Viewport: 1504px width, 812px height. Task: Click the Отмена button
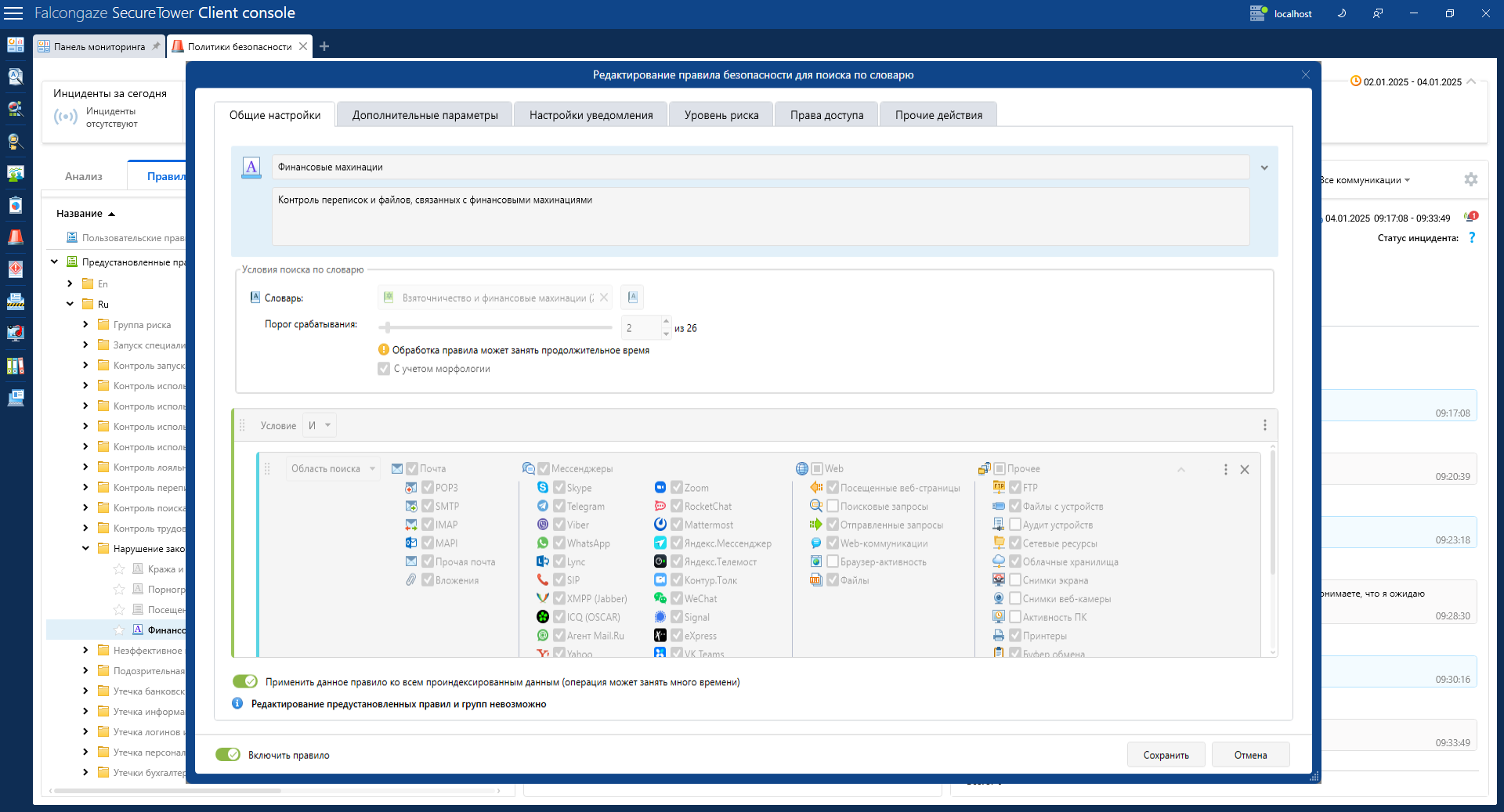[x=1250, y=755]
